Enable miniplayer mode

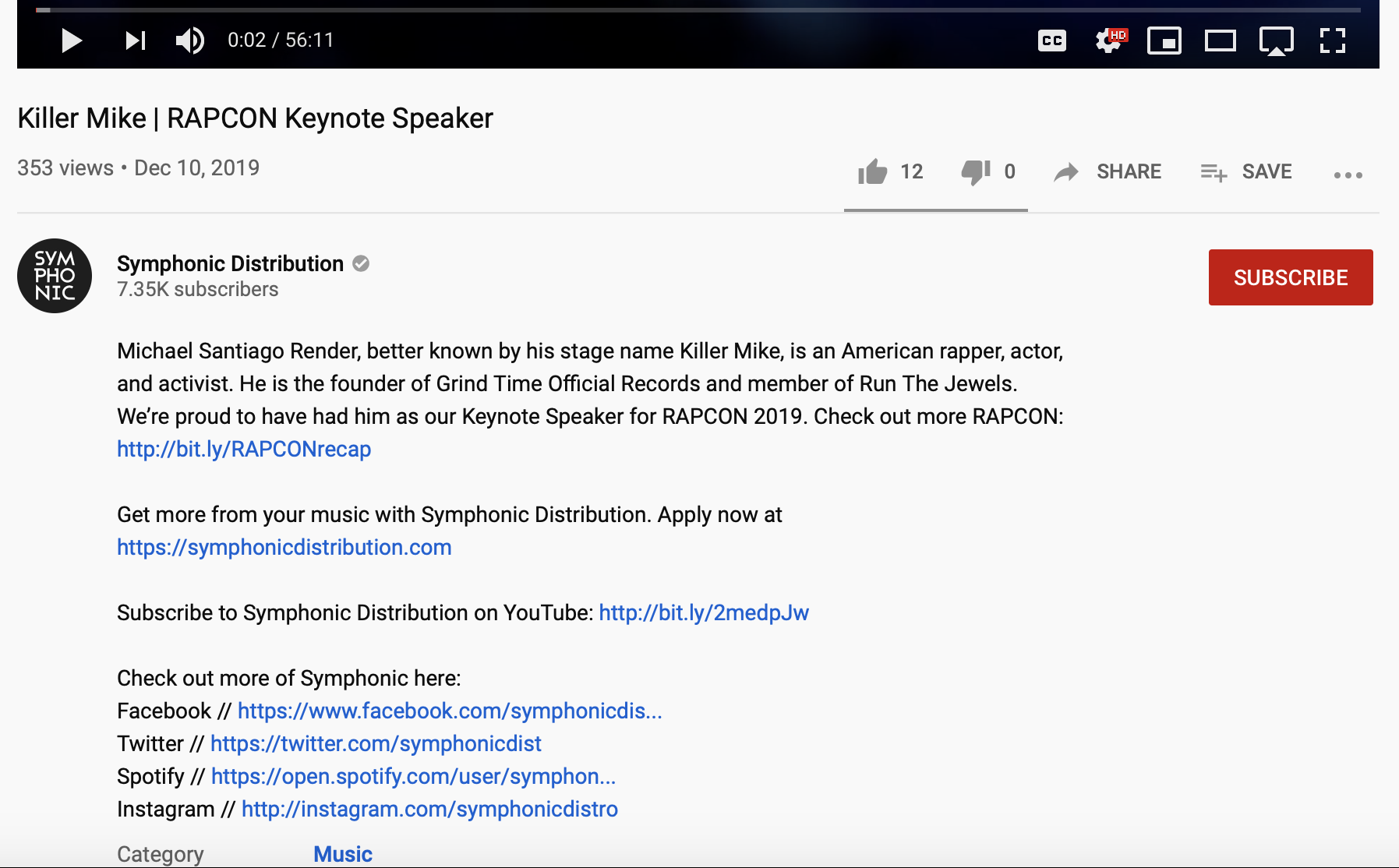pyautogui.click(x=1164, y=41)
